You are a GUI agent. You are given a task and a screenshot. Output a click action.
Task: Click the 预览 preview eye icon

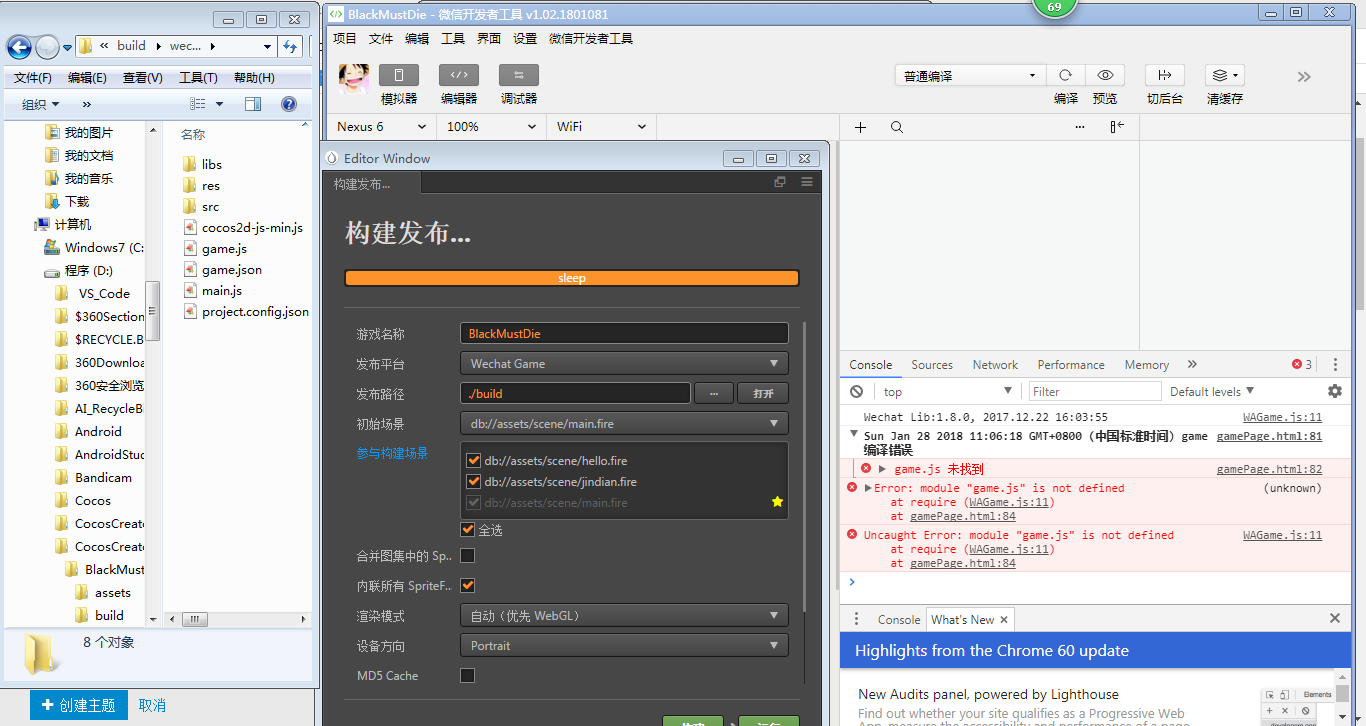pyautogui.click(x=1105, y=76)
